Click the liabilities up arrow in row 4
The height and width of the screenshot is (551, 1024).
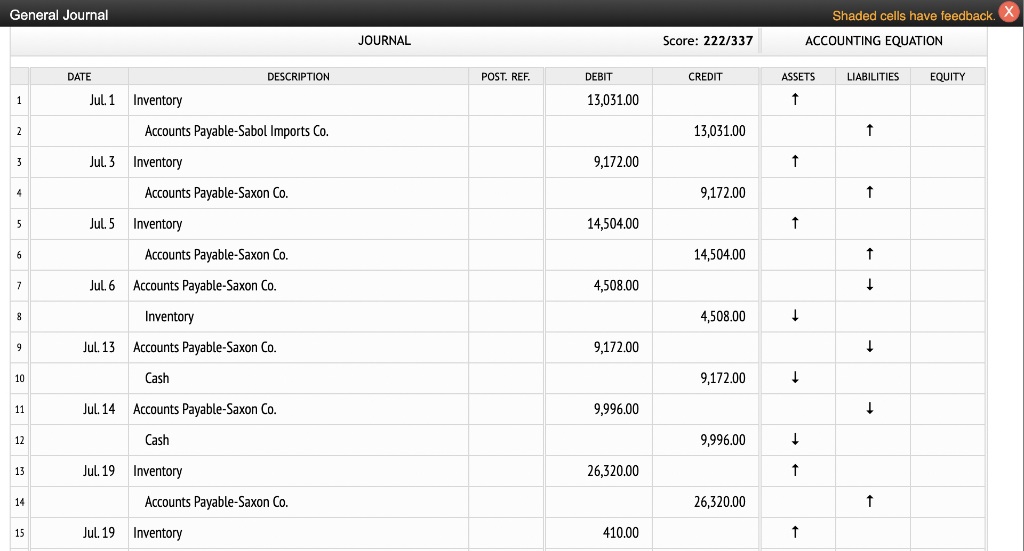tap(869, 193)
